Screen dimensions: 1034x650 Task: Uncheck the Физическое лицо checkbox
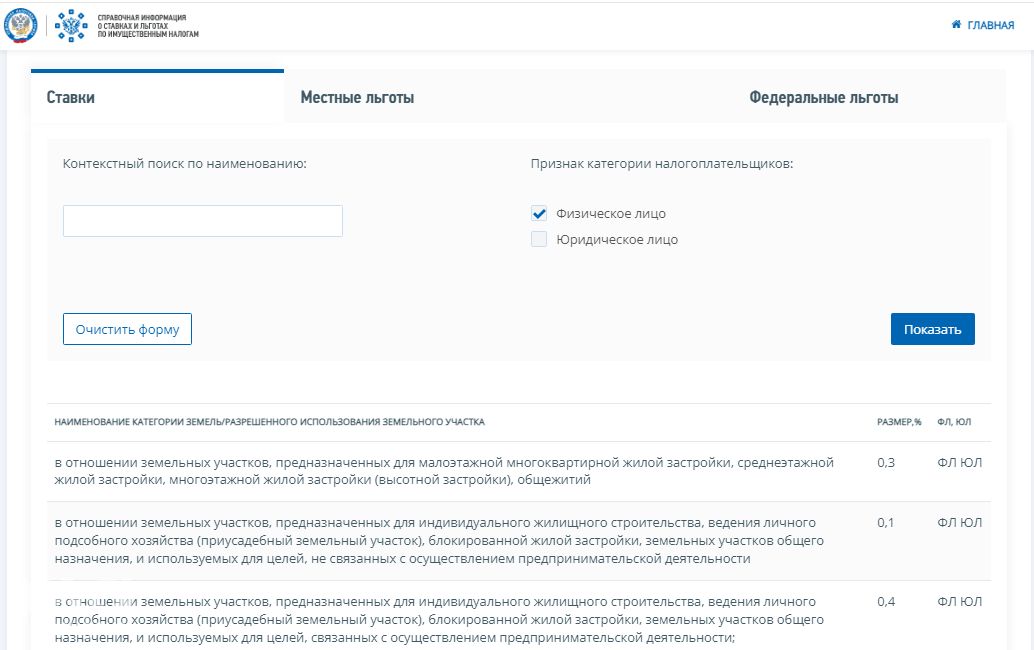click(539, 213)
